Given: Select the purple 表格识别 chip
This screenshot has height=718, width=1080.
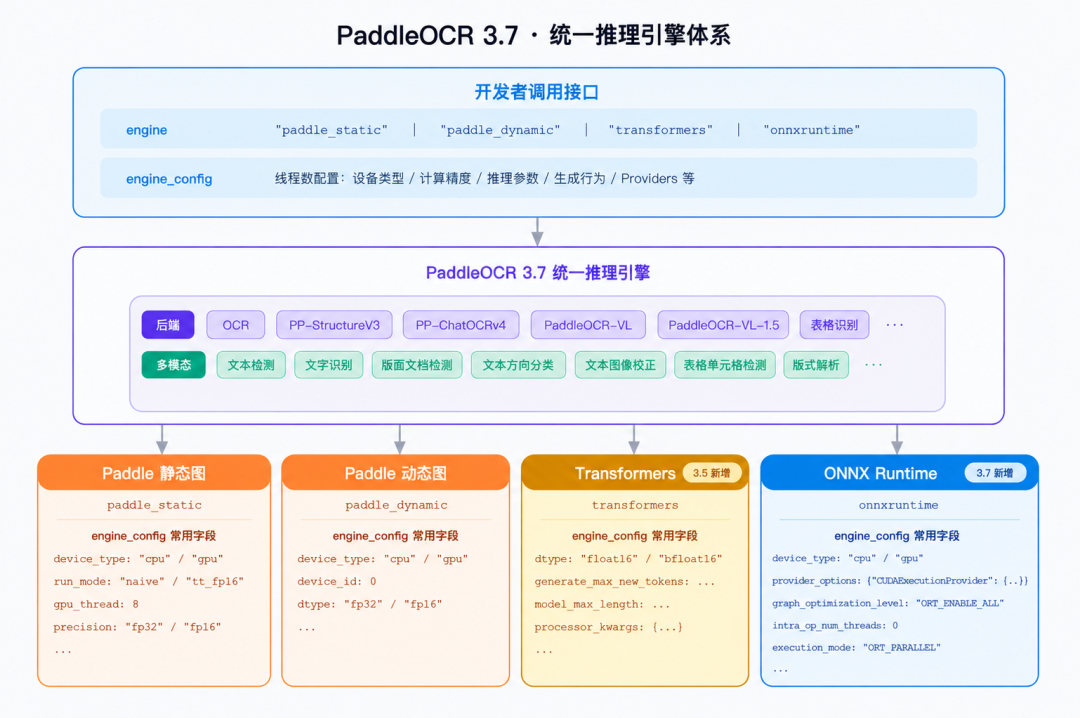Looking at the screenshot, I should click(x=834, y=325).
